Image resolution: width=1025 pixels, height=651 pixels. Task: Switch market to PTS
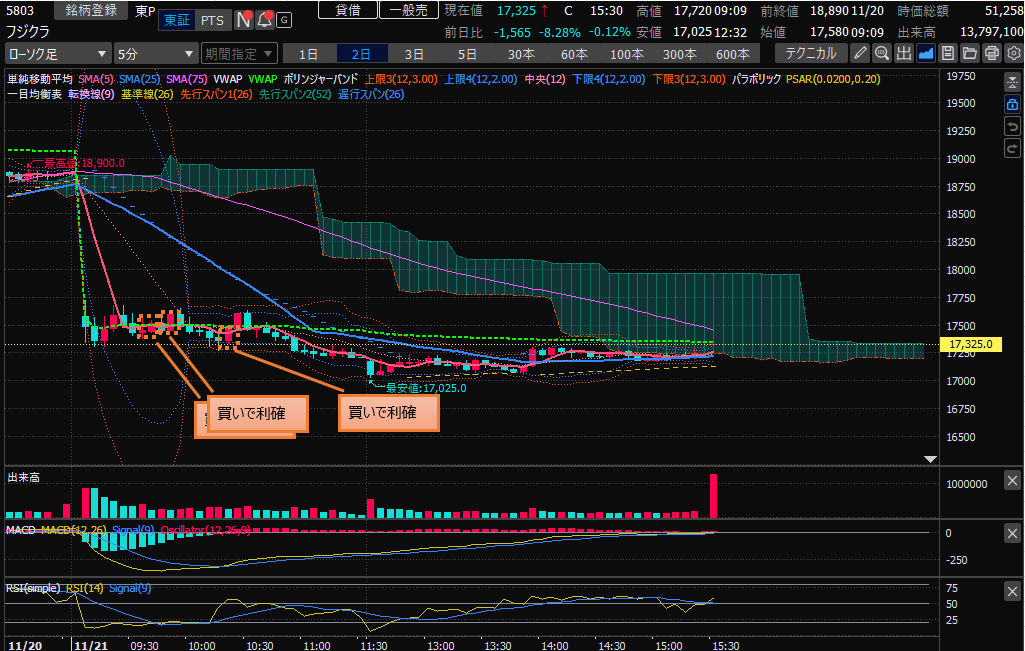(x=211, y=20)
